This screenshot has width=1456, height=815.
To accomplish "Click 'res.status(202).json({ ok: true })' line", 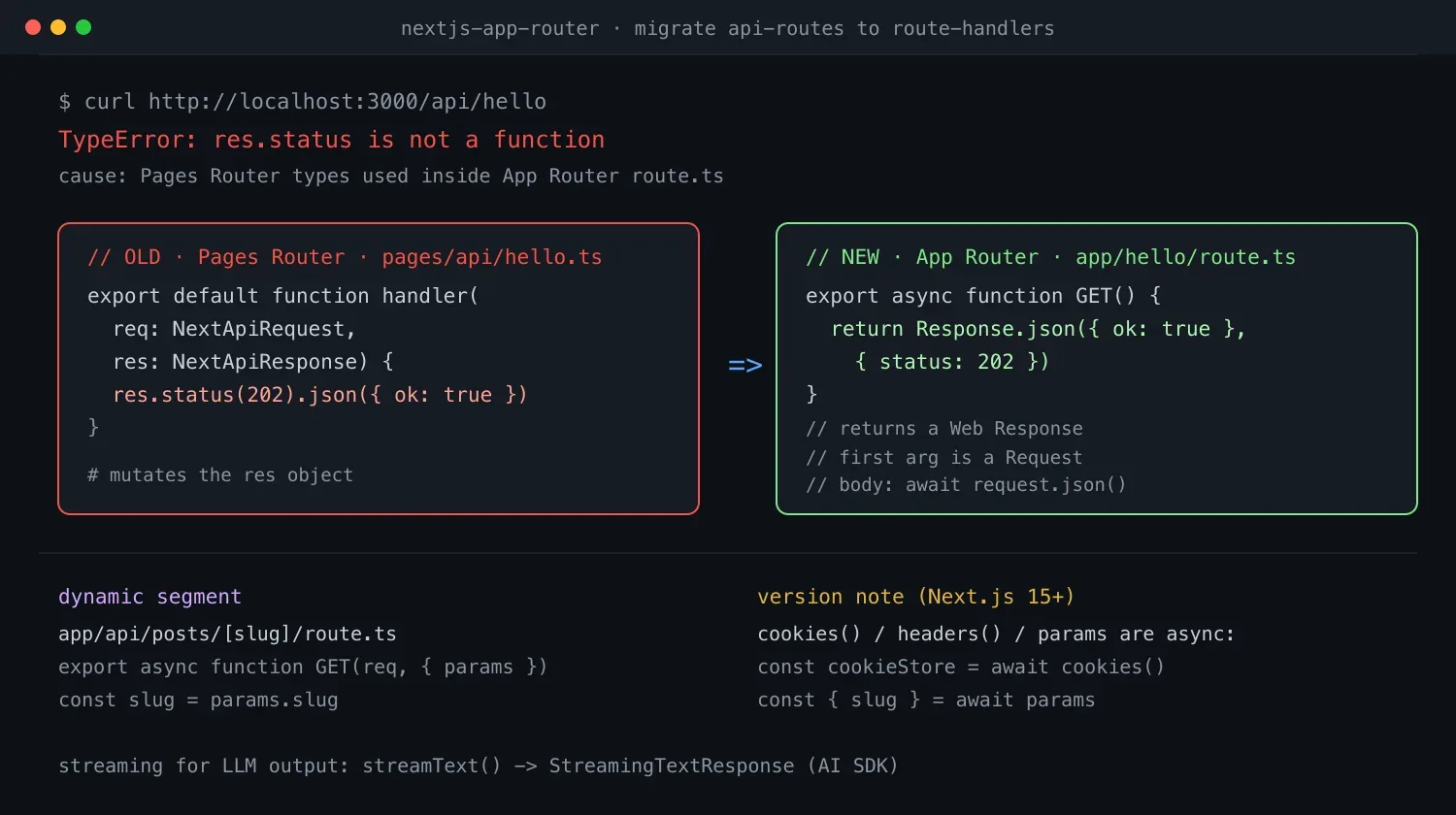I will pos(320,395).
